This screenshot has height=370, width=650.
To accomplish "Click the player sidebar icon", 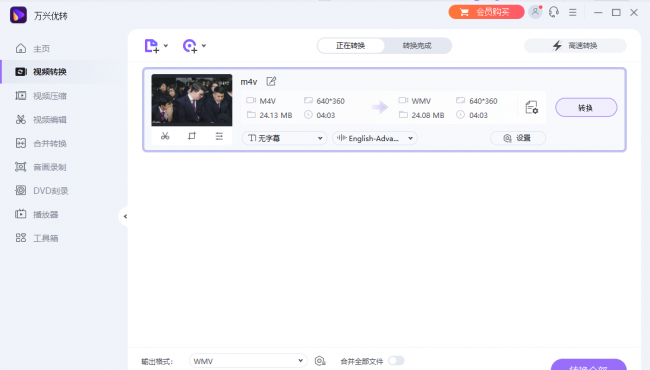I will (x=21, y=214).
